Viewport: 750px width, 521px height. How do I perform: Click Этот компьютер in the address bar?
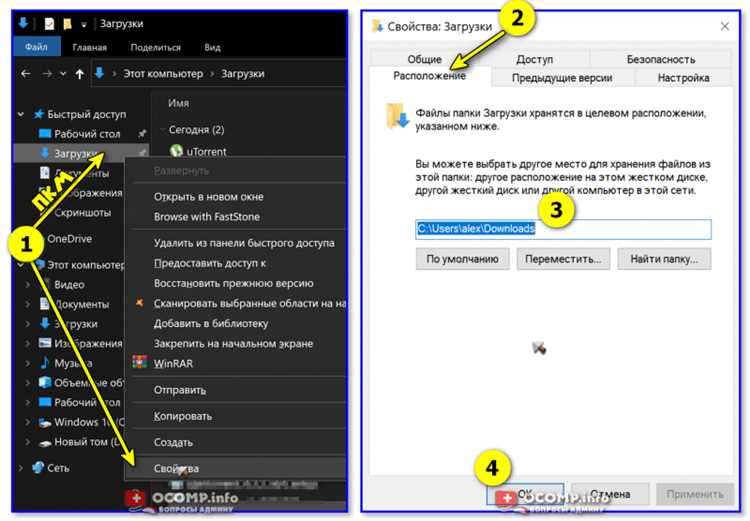coord(163,74)
